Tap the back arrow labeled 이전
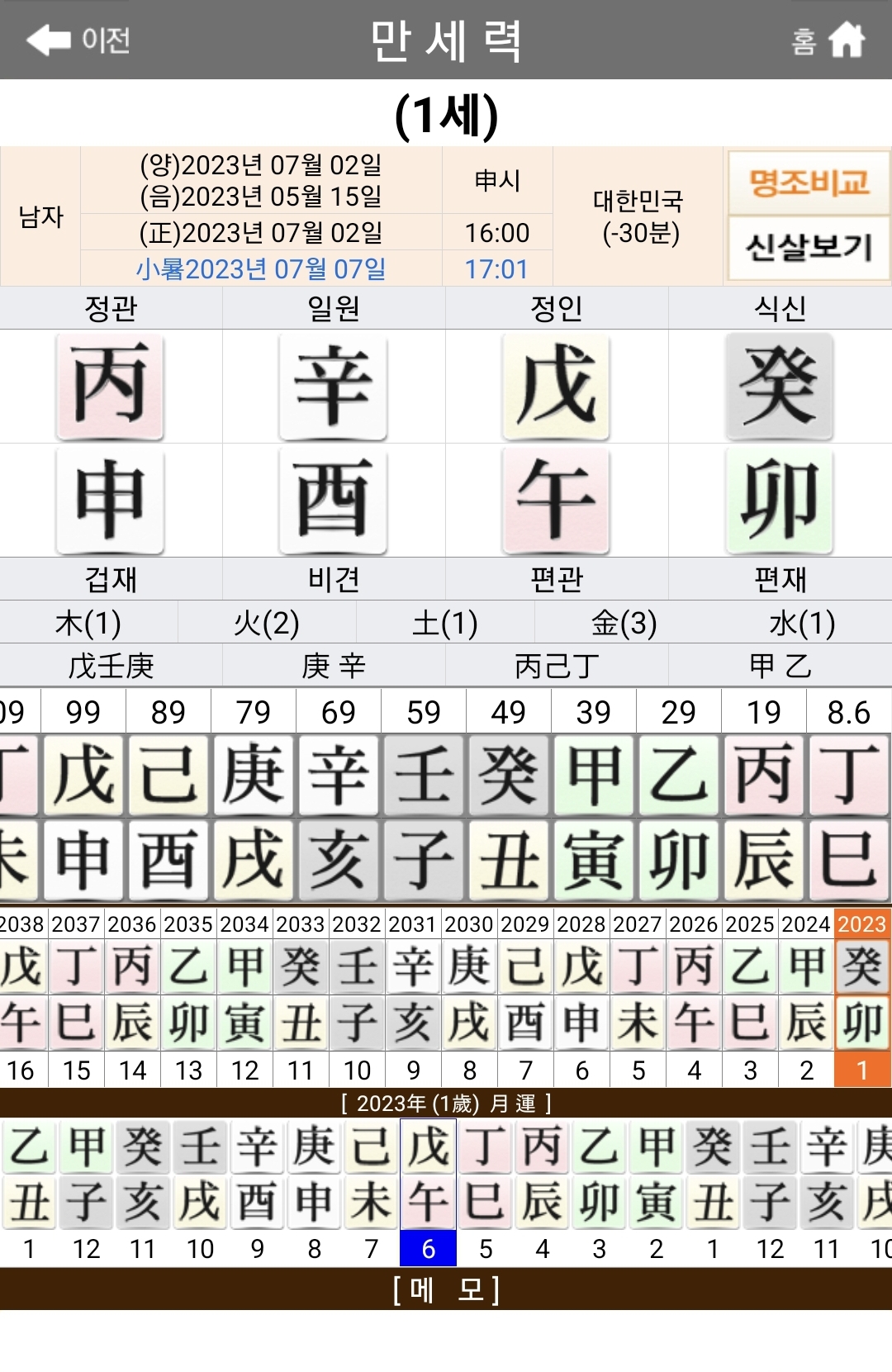 (x=78, y=40)
